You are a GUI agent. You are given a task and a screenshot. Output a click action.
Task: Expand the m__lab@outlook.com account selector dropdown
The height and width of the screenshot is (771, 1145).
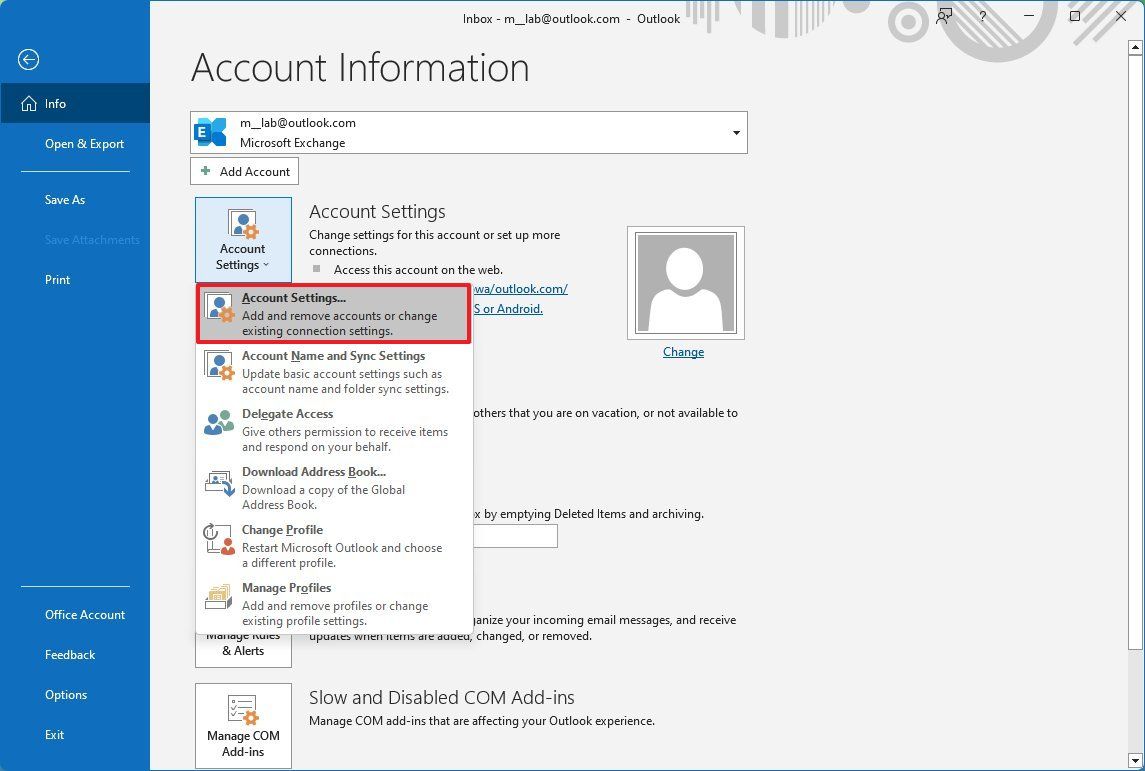736,131
